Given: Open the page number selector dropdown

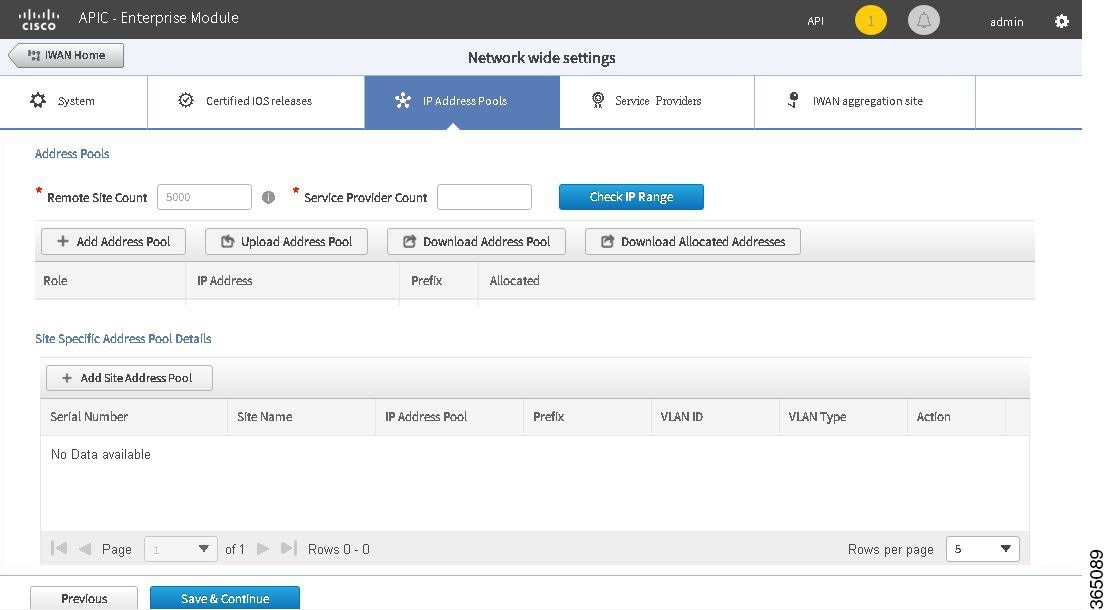Looking at the screenshot, I should [x=180, y=548].
